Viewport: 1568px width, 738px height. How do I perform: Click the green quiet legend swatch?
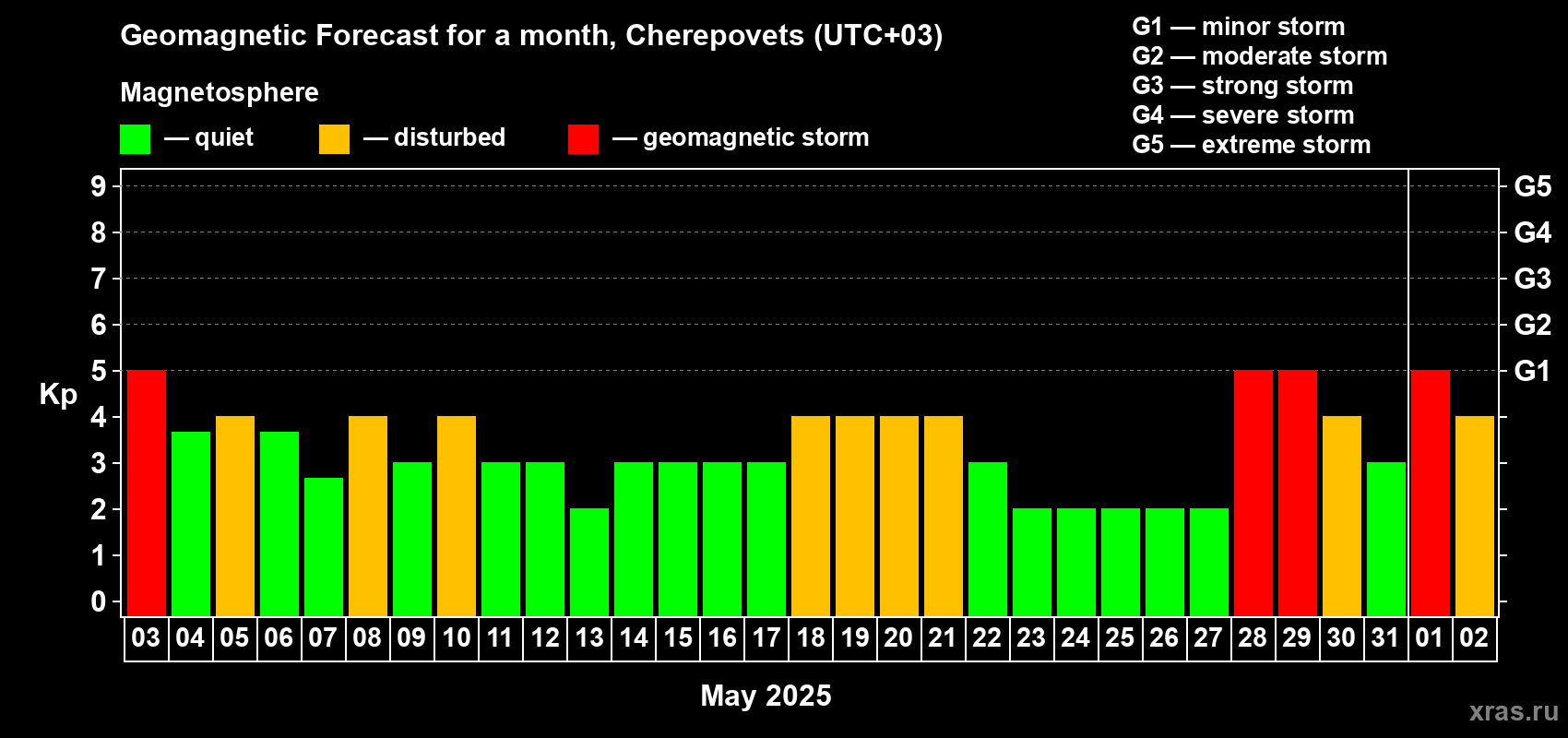click(x=135, y=139)
